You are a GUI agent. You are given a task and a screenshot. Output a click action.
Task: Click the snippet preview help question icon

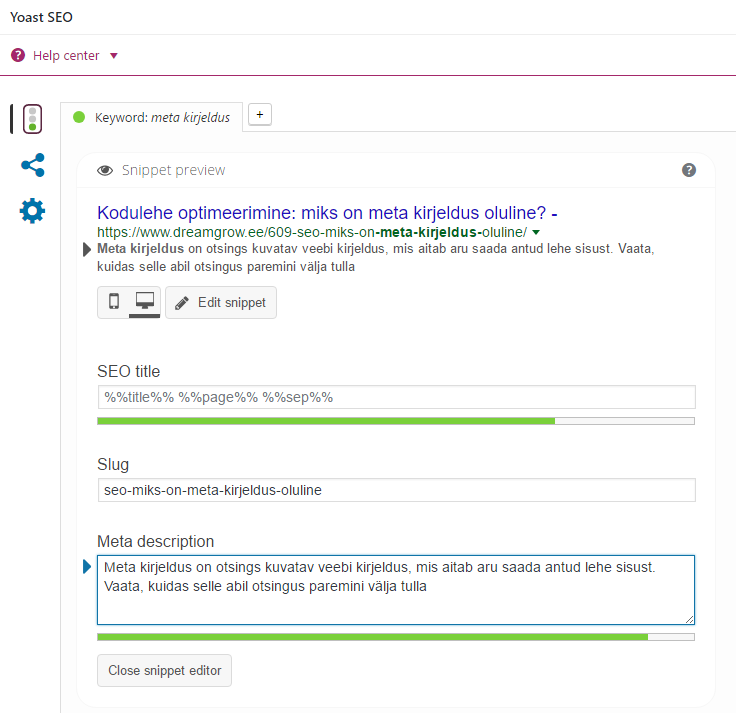click(x=689, y=170)
